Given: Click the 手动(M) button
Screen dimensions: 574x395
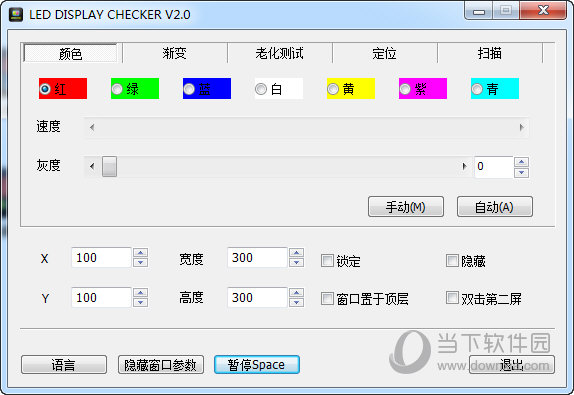Looking at the screenshot, I should (406, 207).
